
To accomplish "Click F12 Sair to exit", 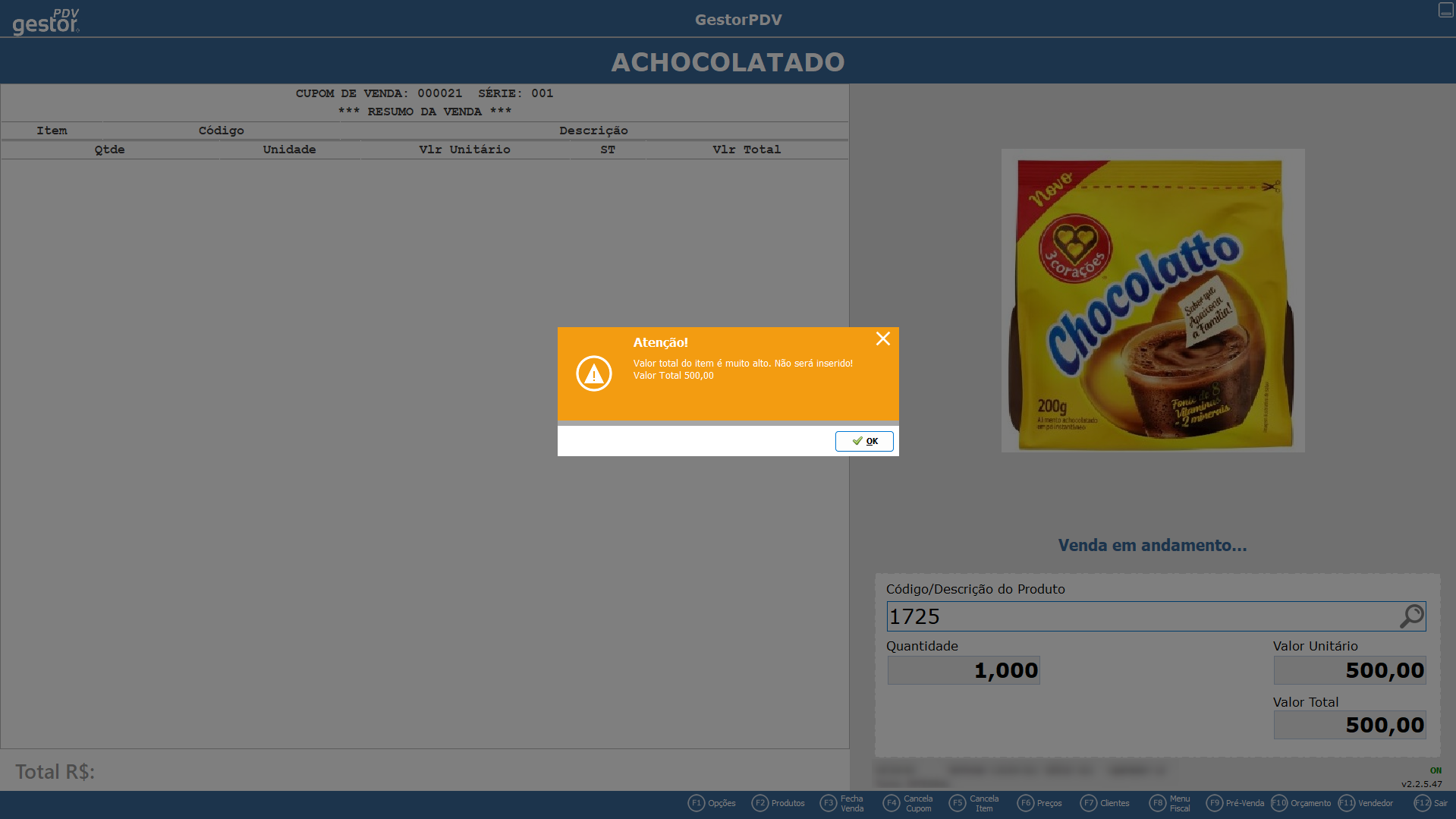I will (1431, 803).
